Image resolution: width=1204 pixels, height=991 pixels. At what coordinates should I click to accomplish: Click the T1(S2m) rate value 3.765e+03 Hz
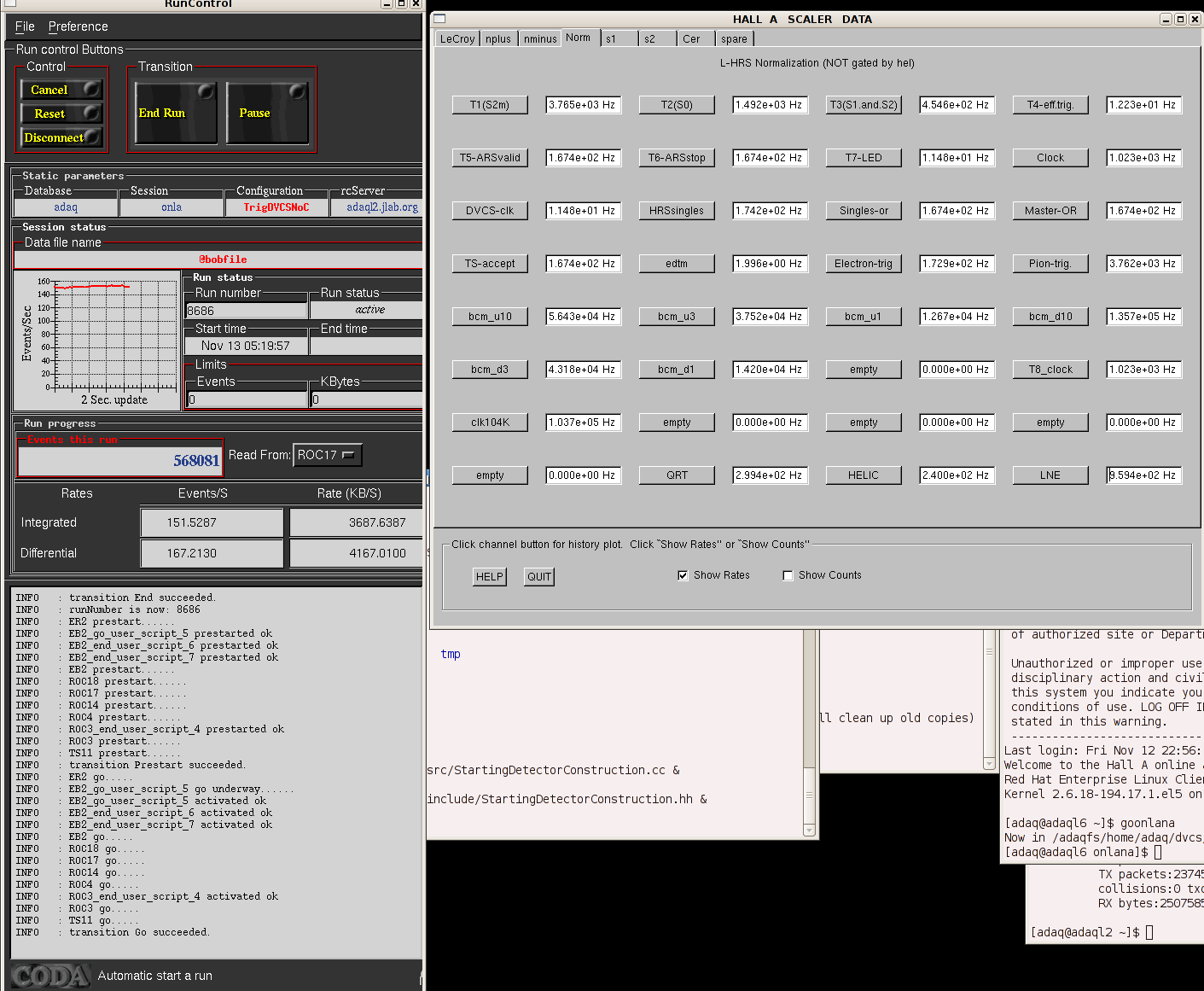[x=584, y=105]
